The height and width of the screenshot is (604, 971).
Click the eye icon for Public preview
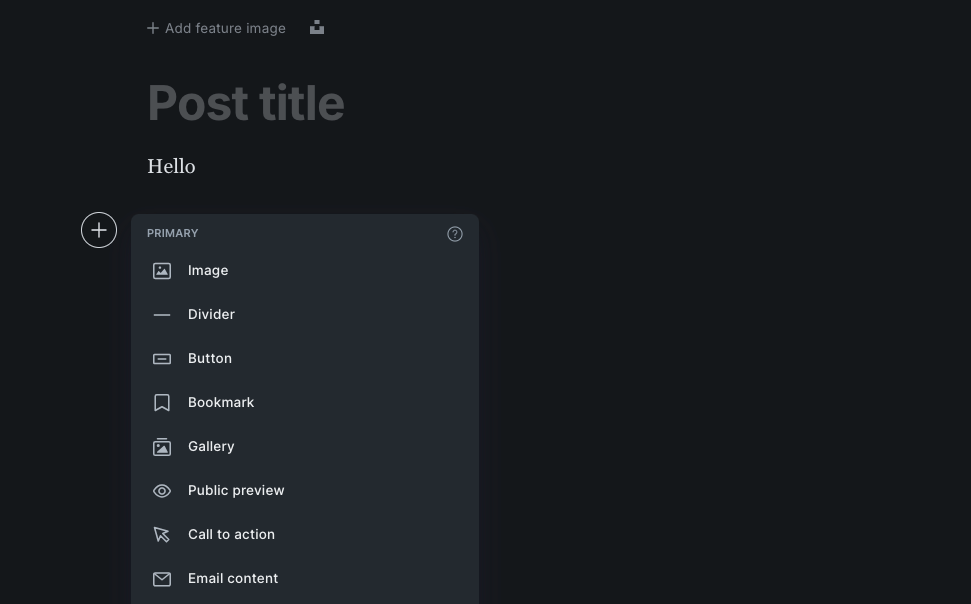tap(162, 491)
